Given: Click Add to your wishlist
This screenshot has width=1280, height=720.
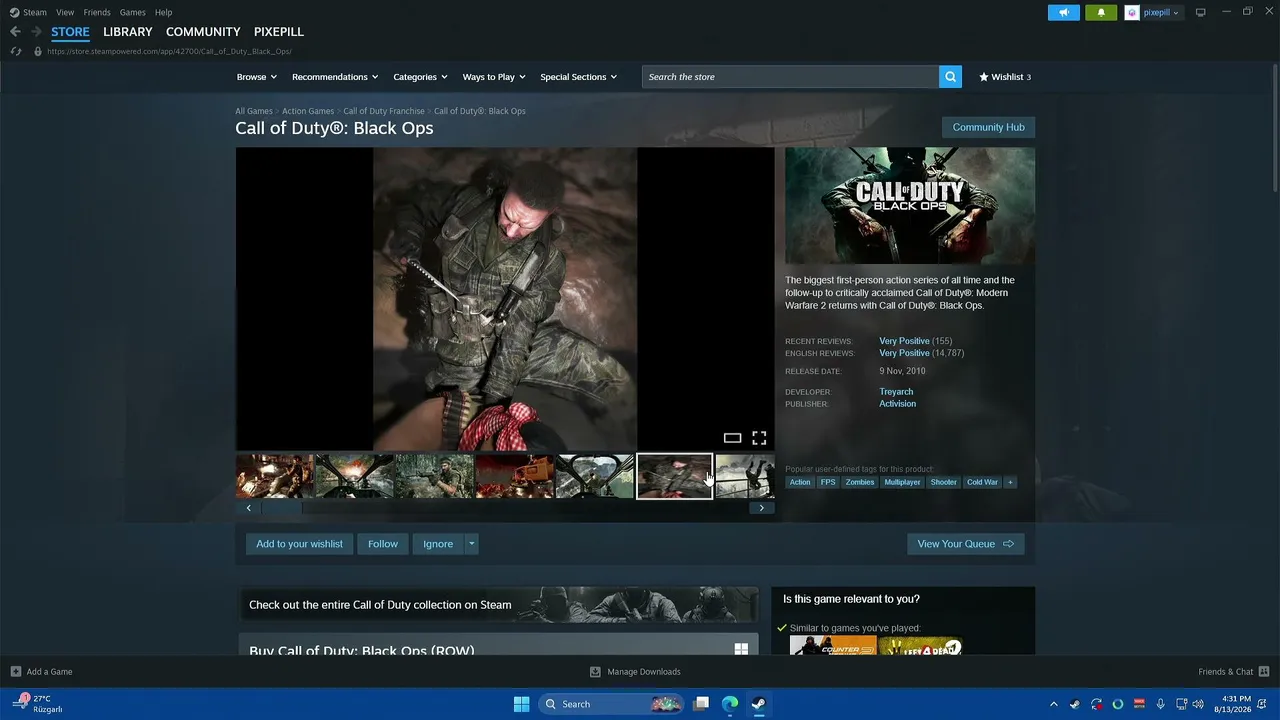Looking at the screenshot, I should (x=299, y=544).
